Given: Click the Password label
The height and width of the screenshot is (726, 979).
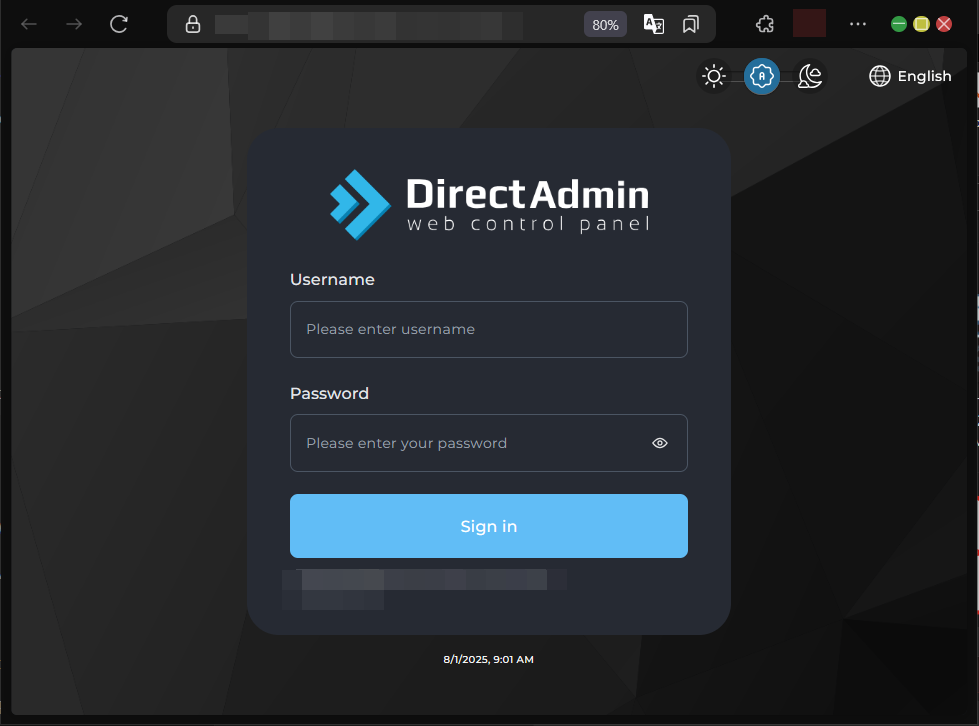Looking at the screenshot, I should [x=329, y=393].
